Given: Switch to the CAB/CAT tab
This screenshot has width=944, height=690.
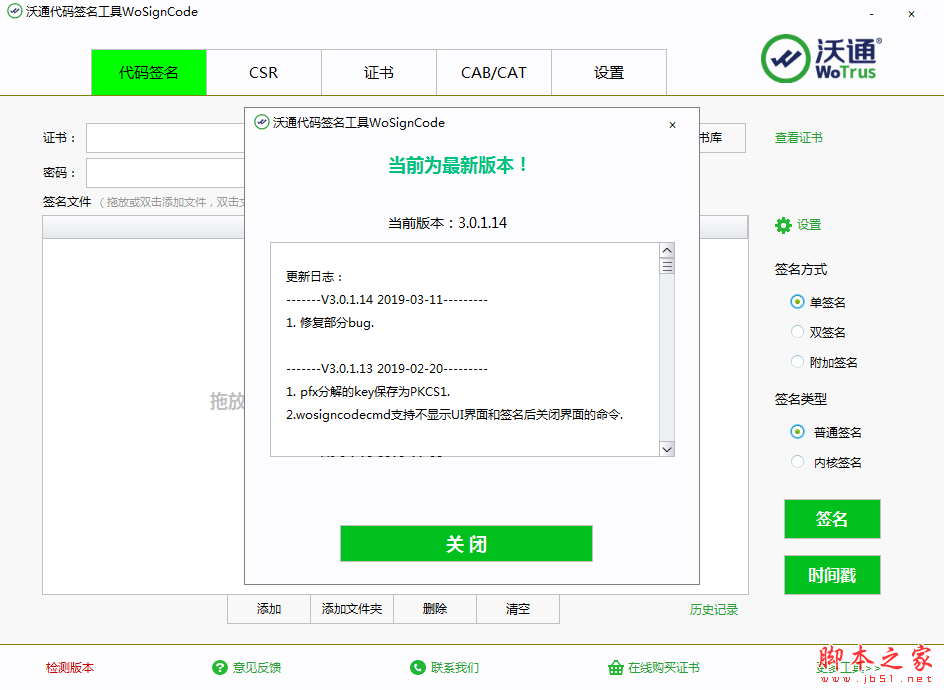Looking at the screenshot, I should [x=494, y=72].
